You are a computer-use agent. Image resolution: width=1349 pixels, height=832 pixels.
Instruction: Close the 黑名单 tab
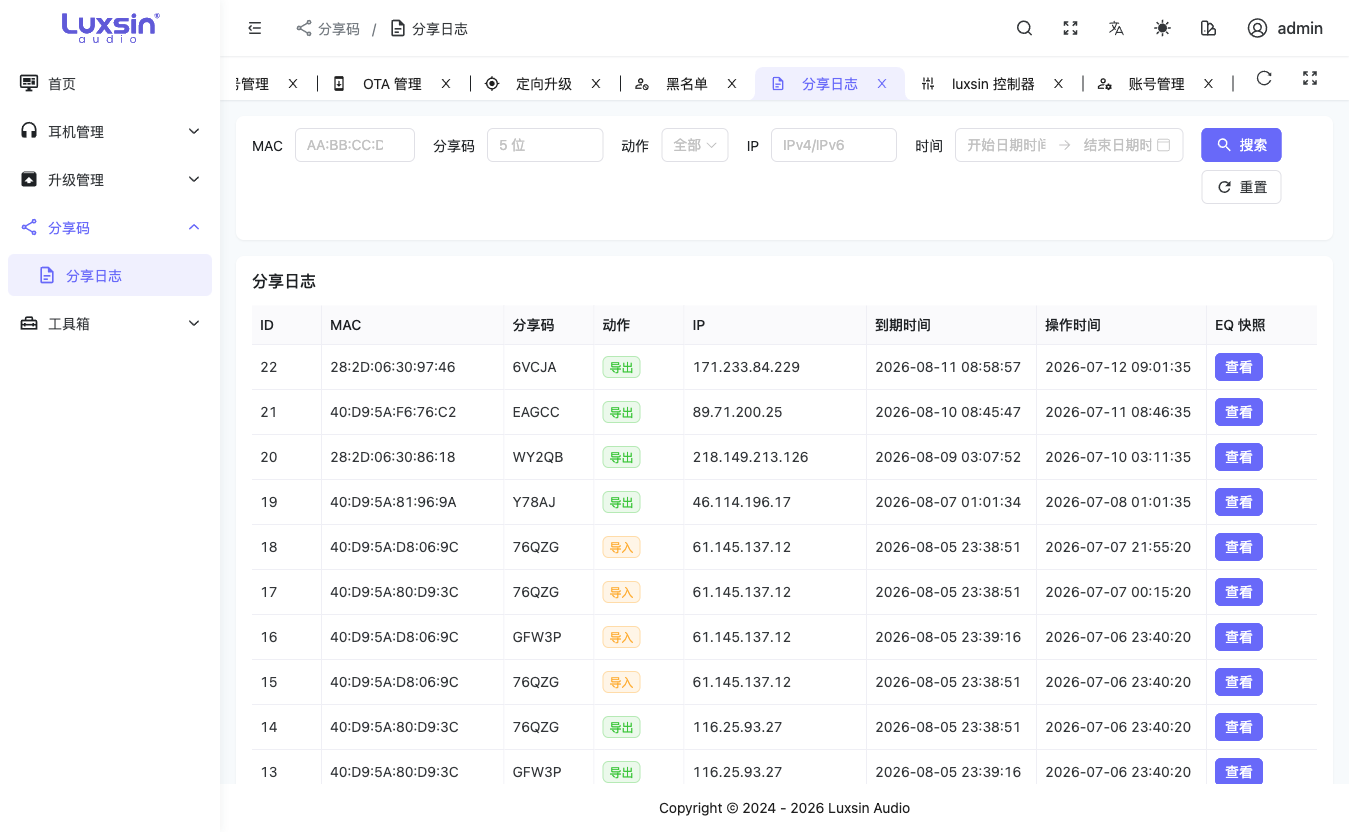click(x=732, y=84)
